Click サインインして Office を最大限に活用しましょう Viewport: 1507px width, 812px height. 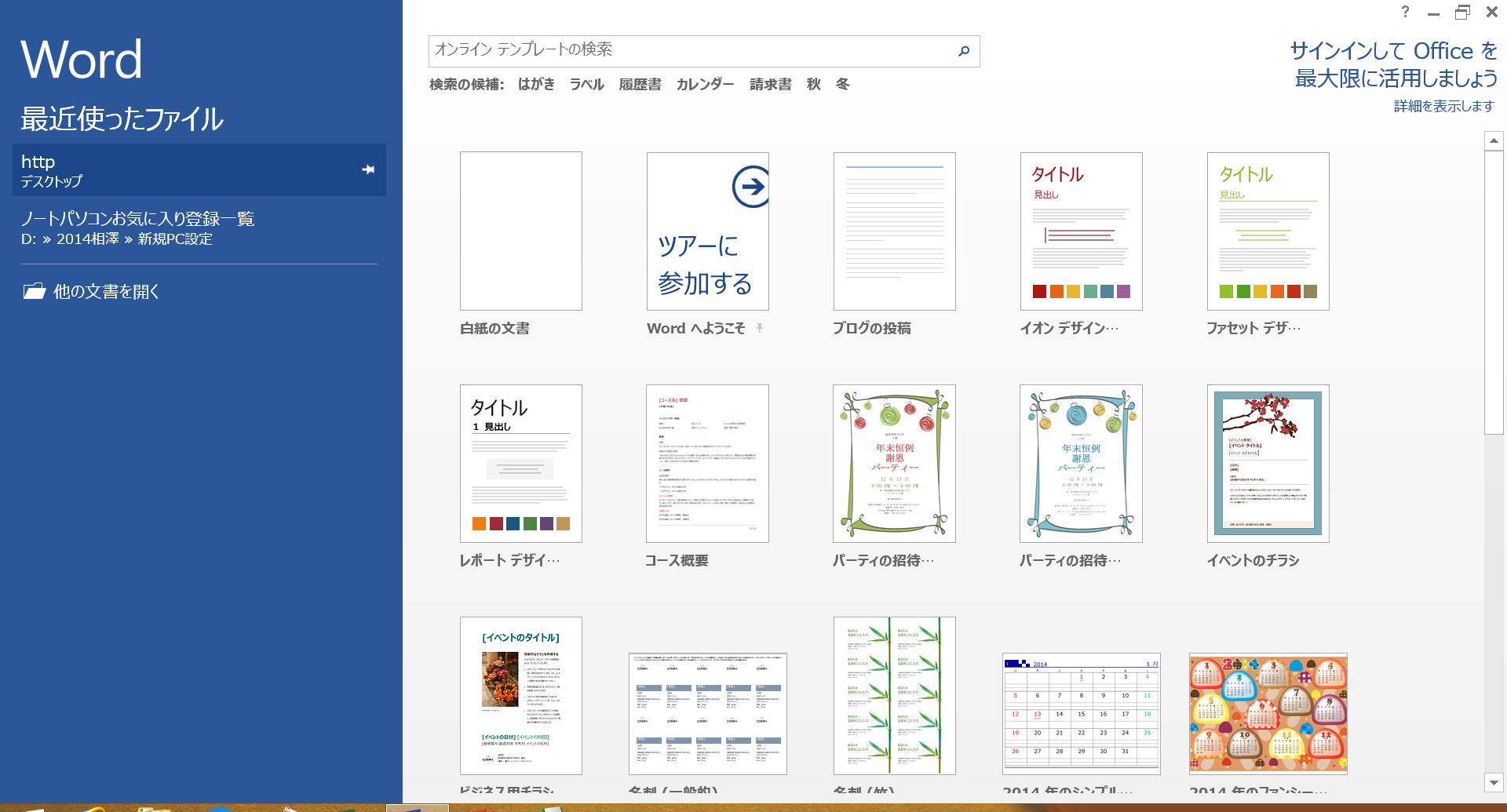pos(1394,64)
